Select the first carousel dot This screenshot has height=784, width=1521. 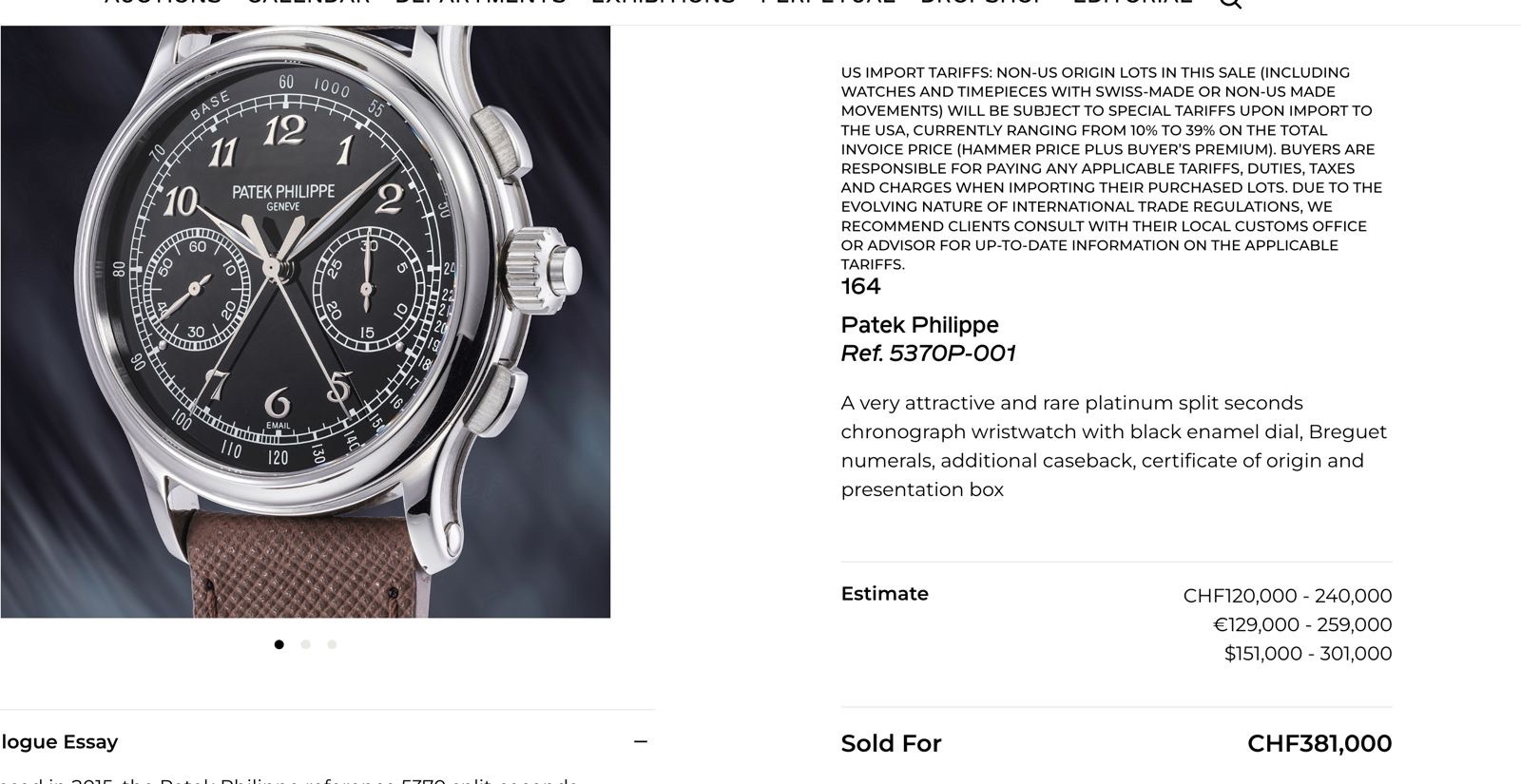[279, 644]
